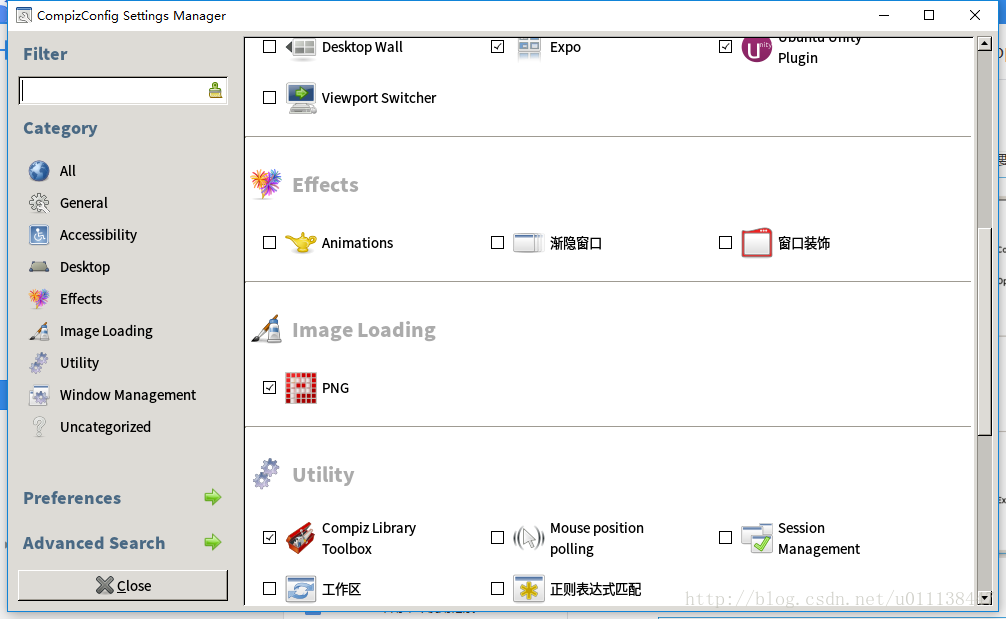The image size is (1006, 619).
Task: Click the scrollbar down arrow
Action: click(x=985, y=598)
